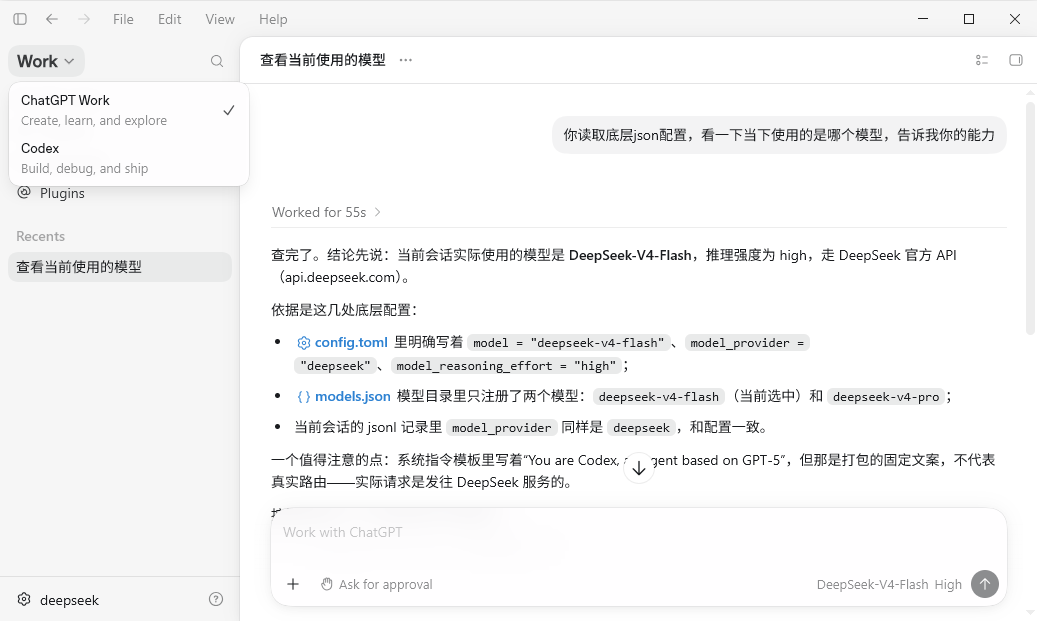Screen dimensions: 1037x621
Task: Open the recent chat 查看当前使用的模型
Action: pyautogui.click(x=120, y=267)
